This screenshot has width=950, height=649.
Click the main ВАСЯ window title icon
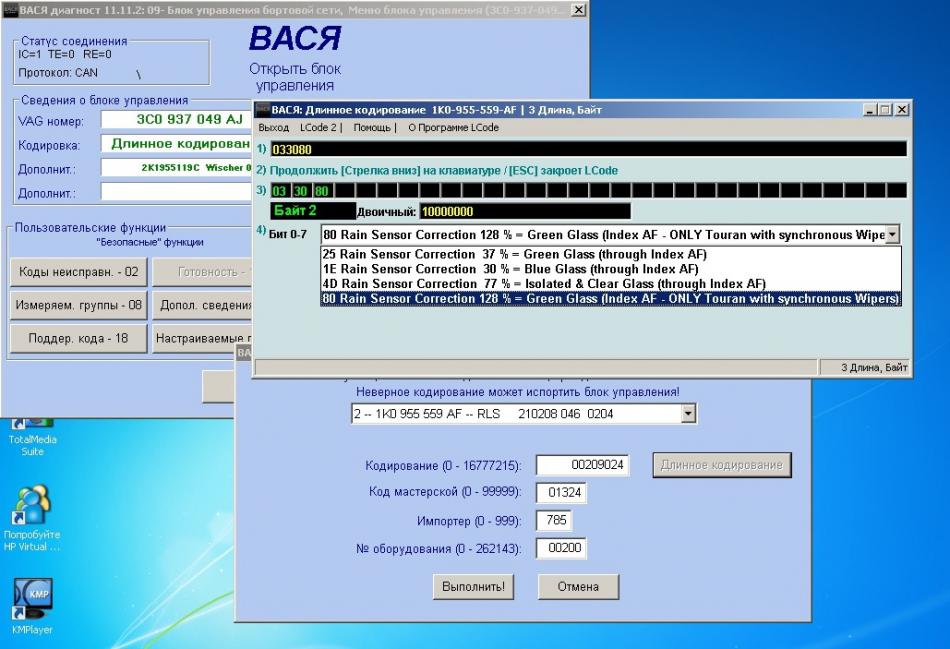pos(10,10)
